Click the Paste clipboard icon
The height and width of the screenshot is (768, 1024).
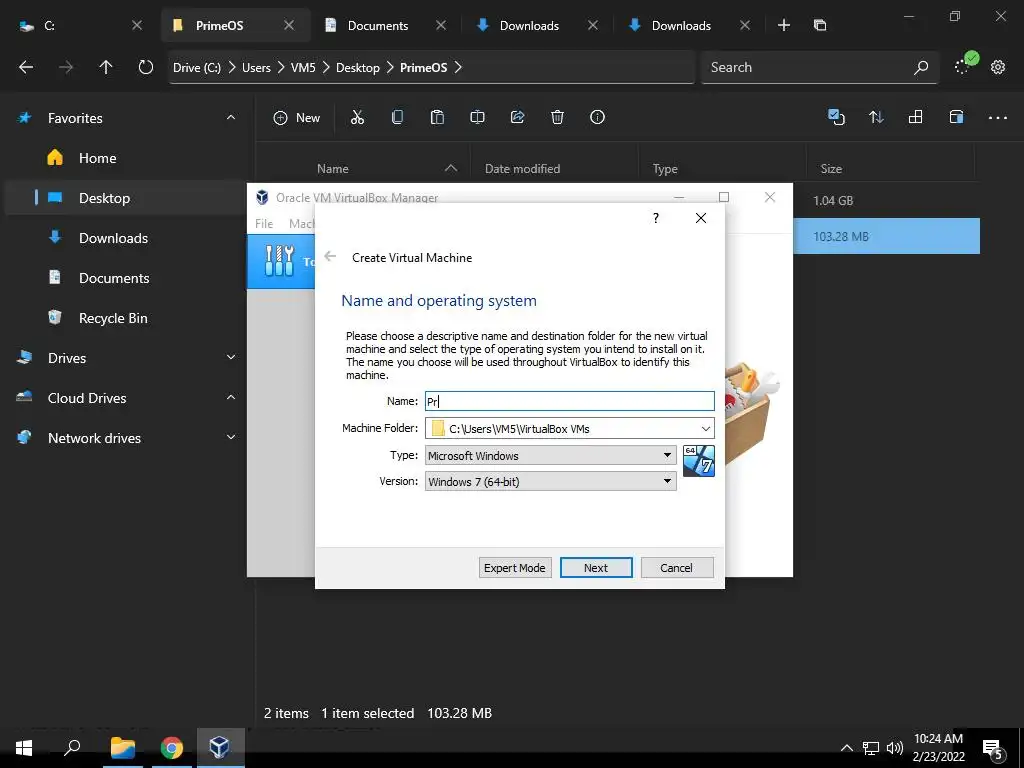pyautogui.click(x=438, y=118)
